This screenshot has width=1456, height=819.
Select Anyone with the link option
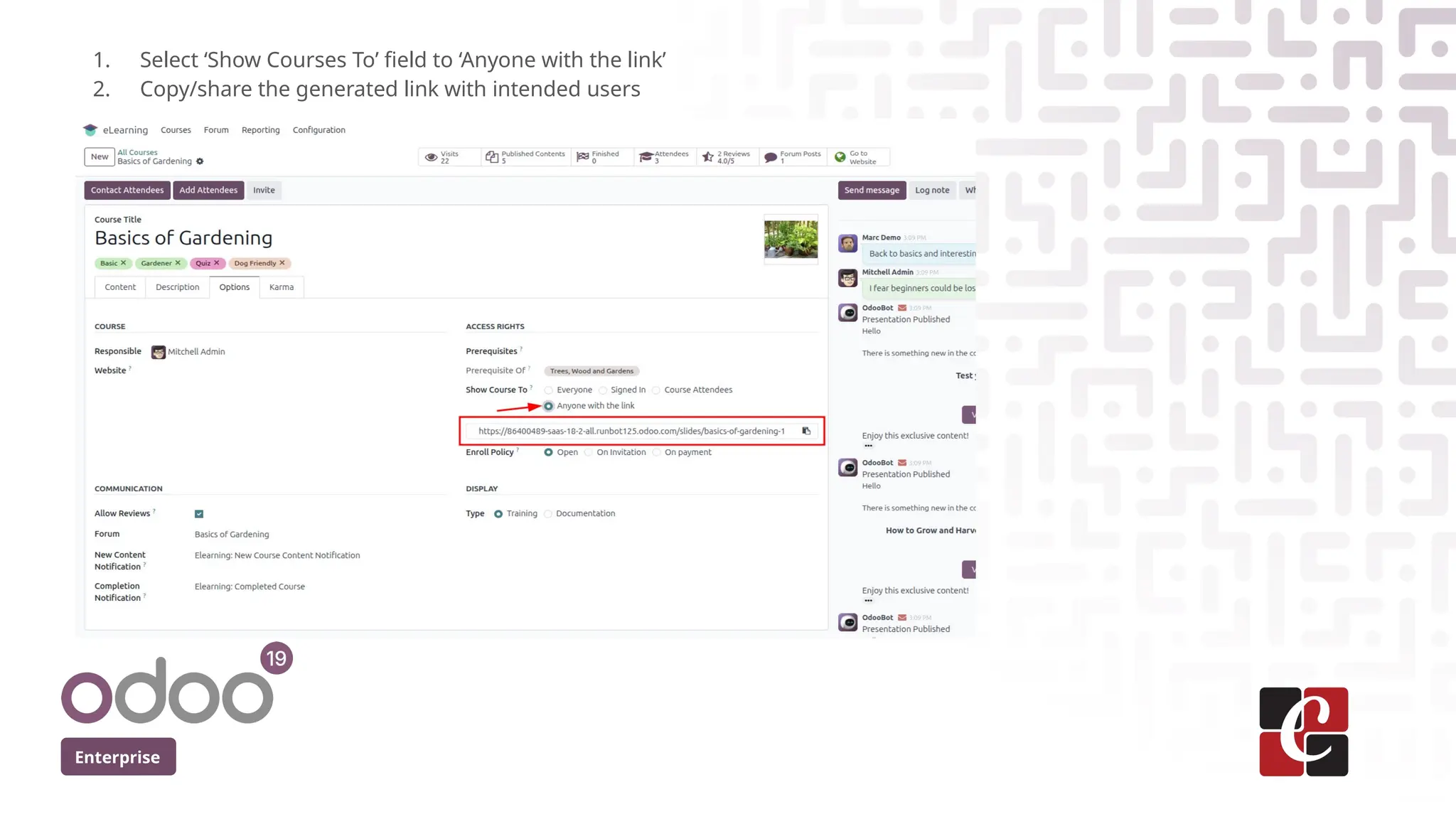548,406
